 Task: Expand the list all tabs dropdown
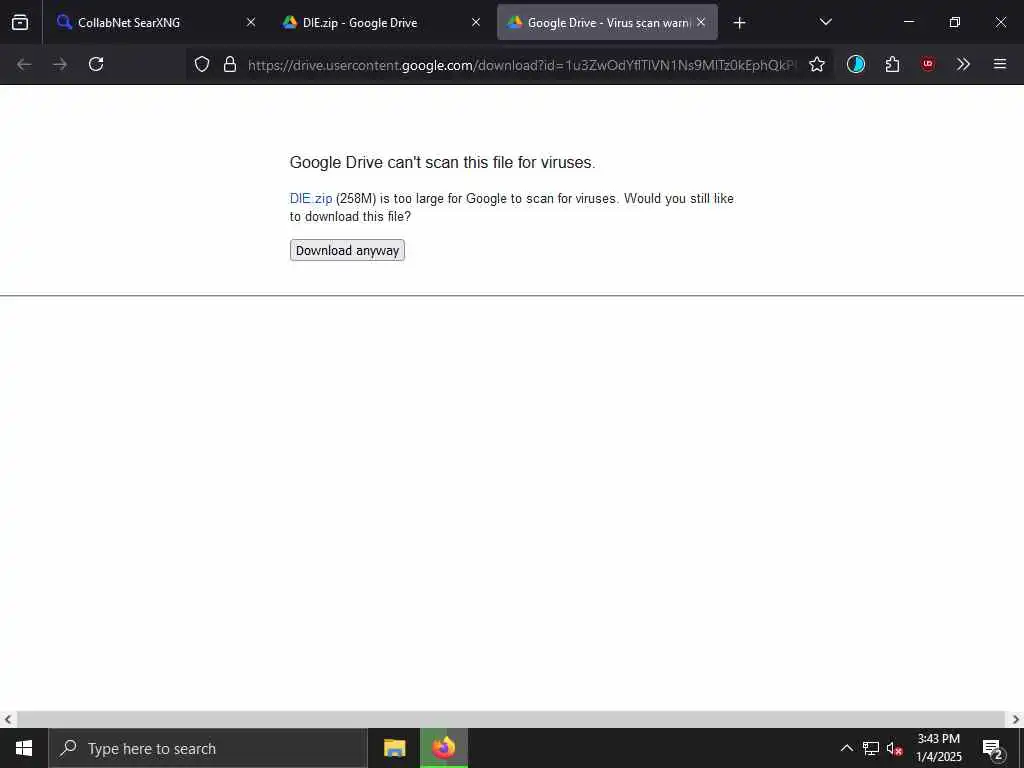click(825, 22)
